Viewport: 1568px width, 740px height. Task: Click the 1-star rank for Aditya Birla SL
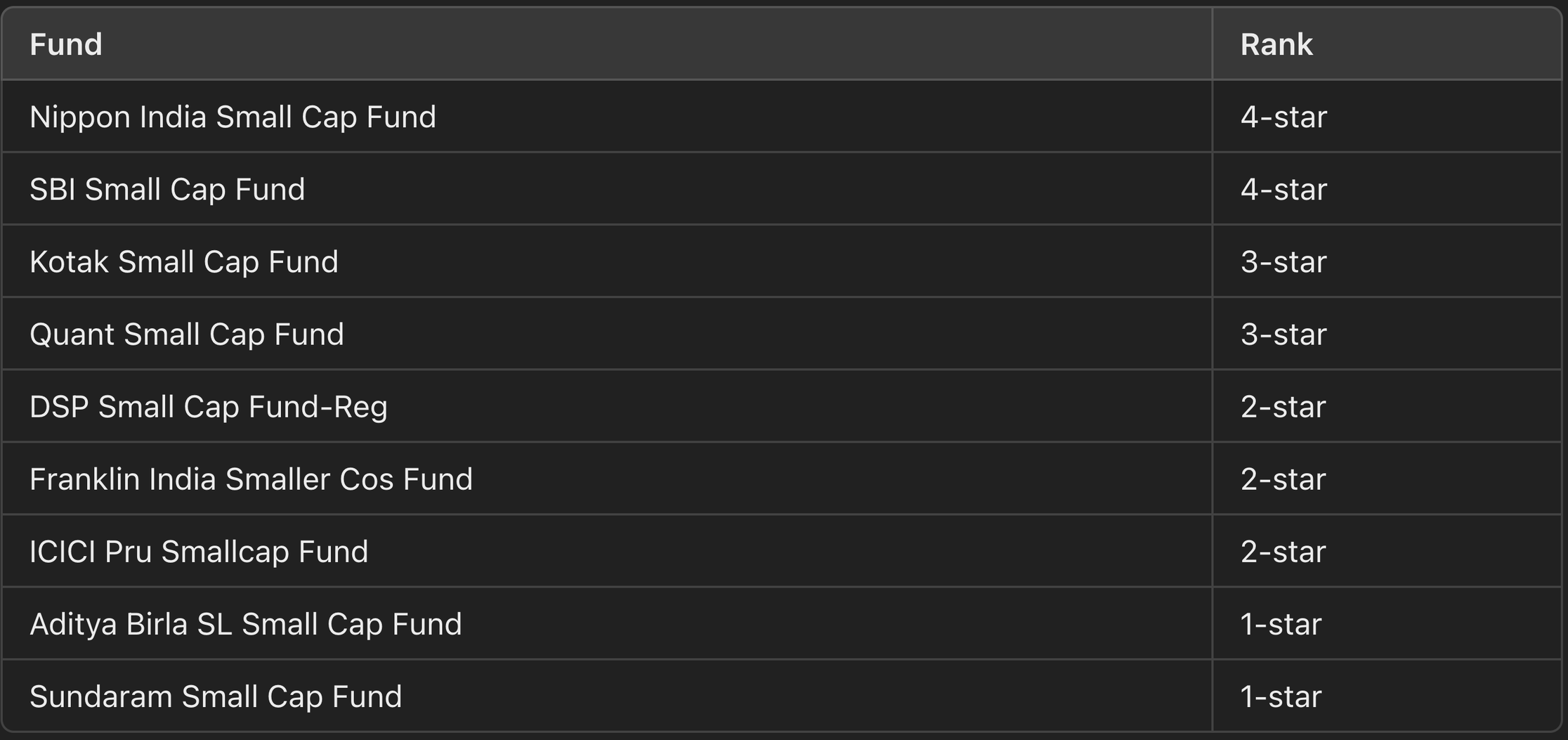point(1281,623)
